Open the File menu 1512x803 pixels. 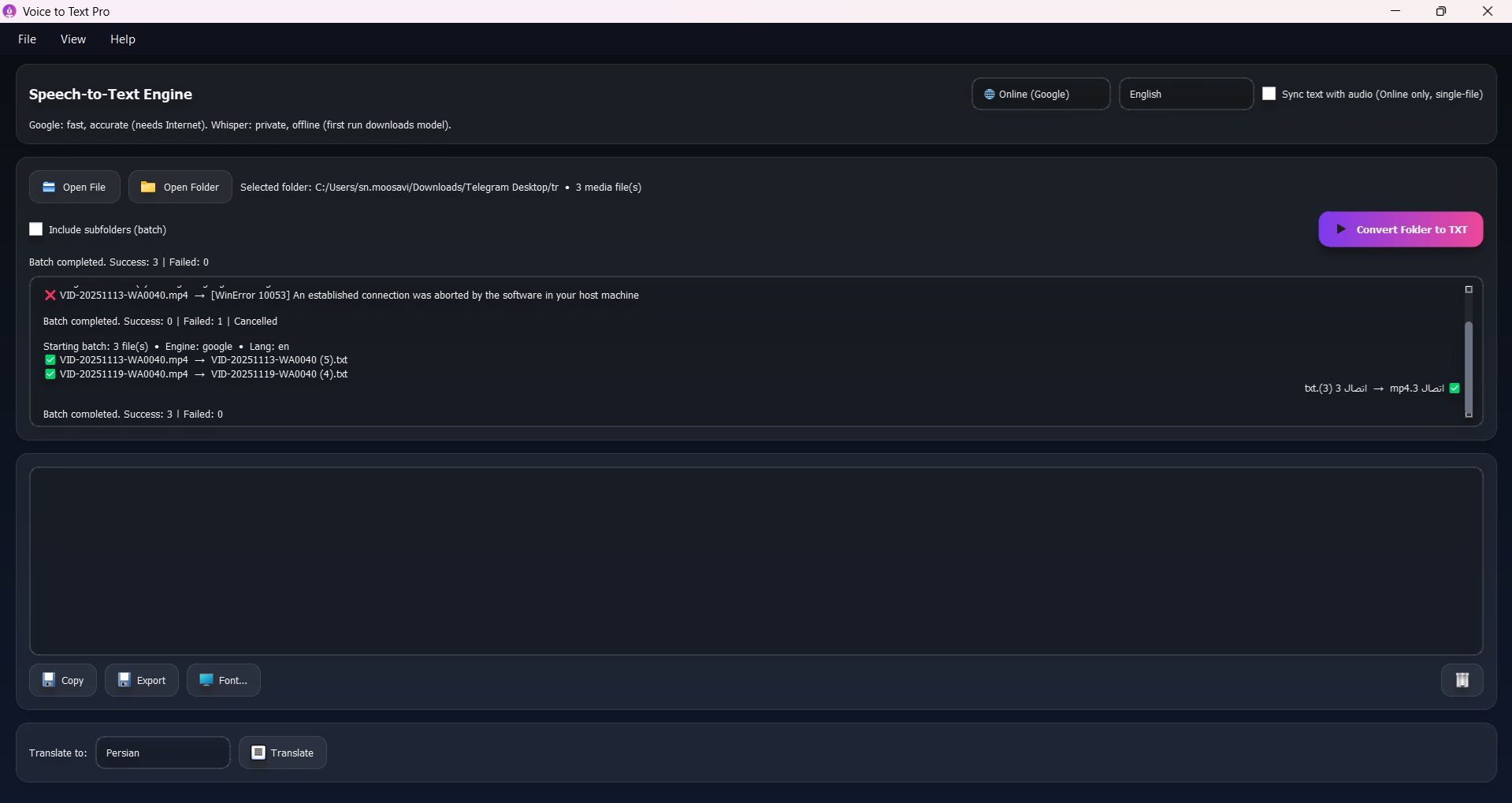click(x=28, y=39)
